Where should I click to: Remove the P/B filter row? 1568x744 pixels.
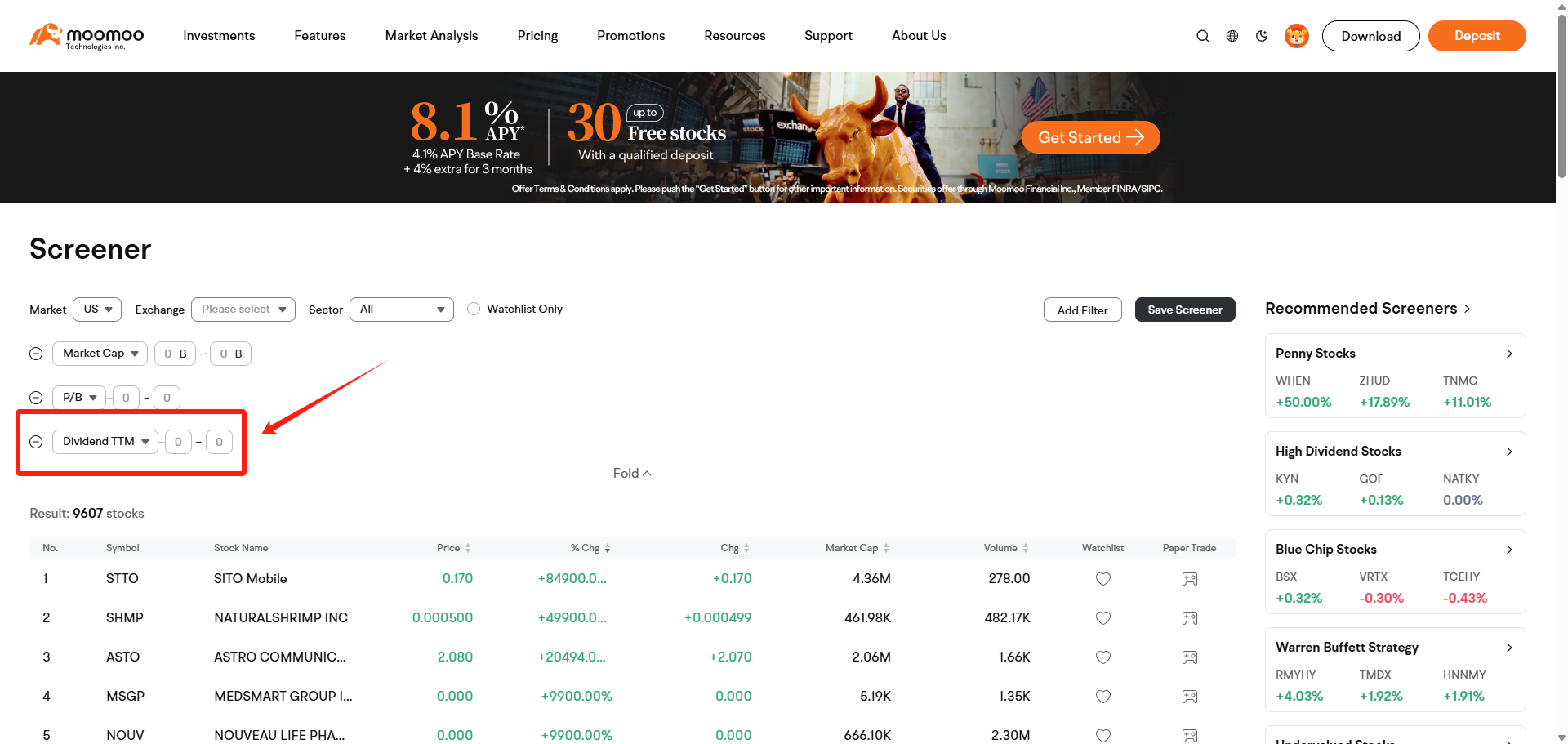coord(36,398)
